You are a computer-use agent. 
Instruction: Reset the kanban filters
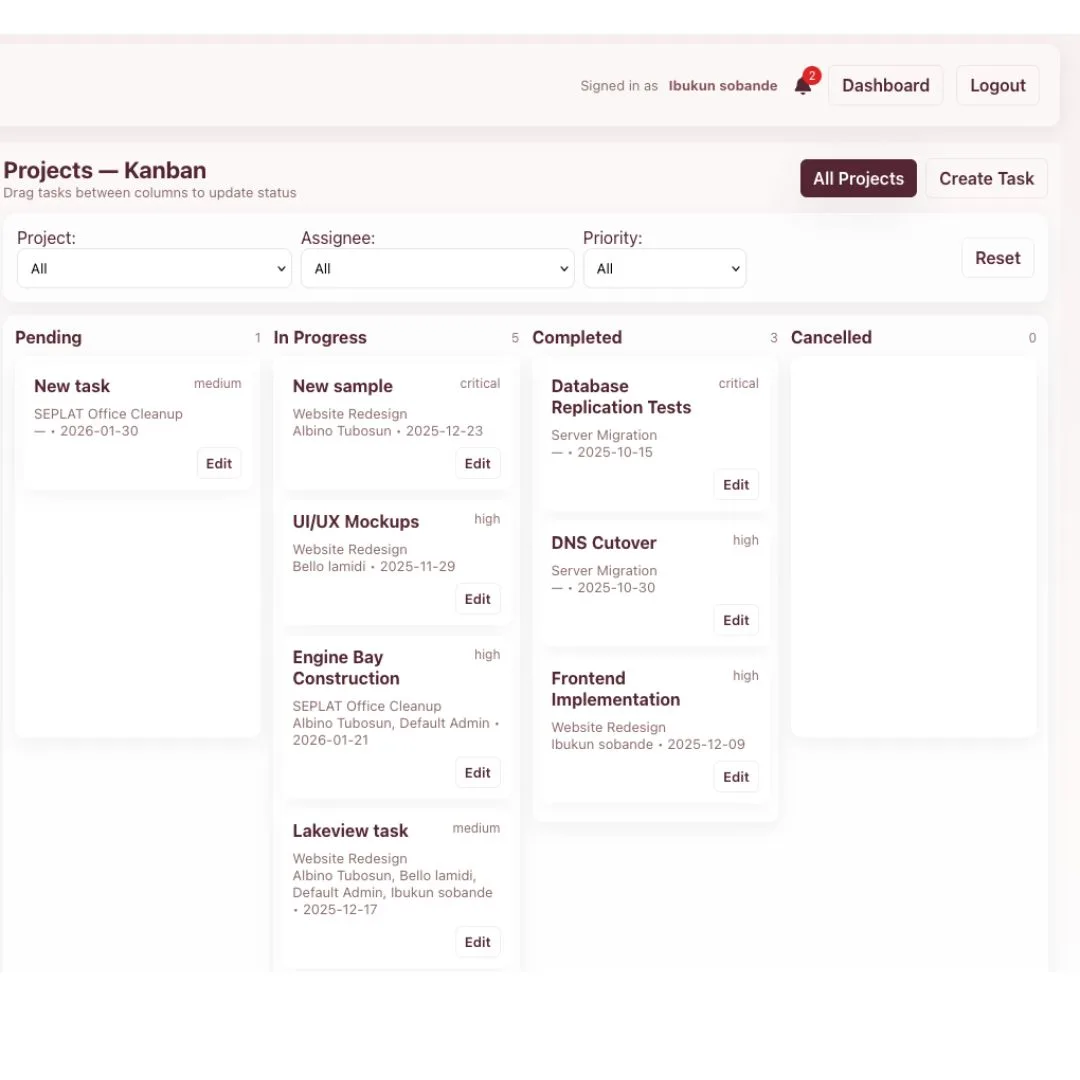click(997, 258)
